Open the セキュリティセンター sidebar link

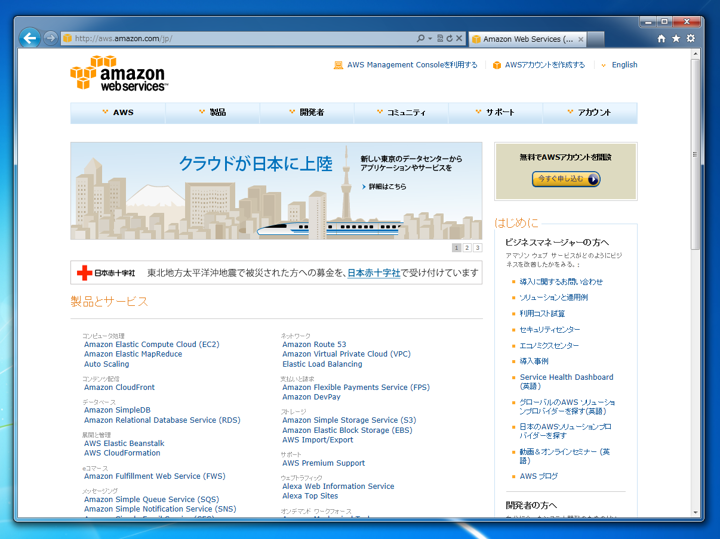[x=550, y=330]
